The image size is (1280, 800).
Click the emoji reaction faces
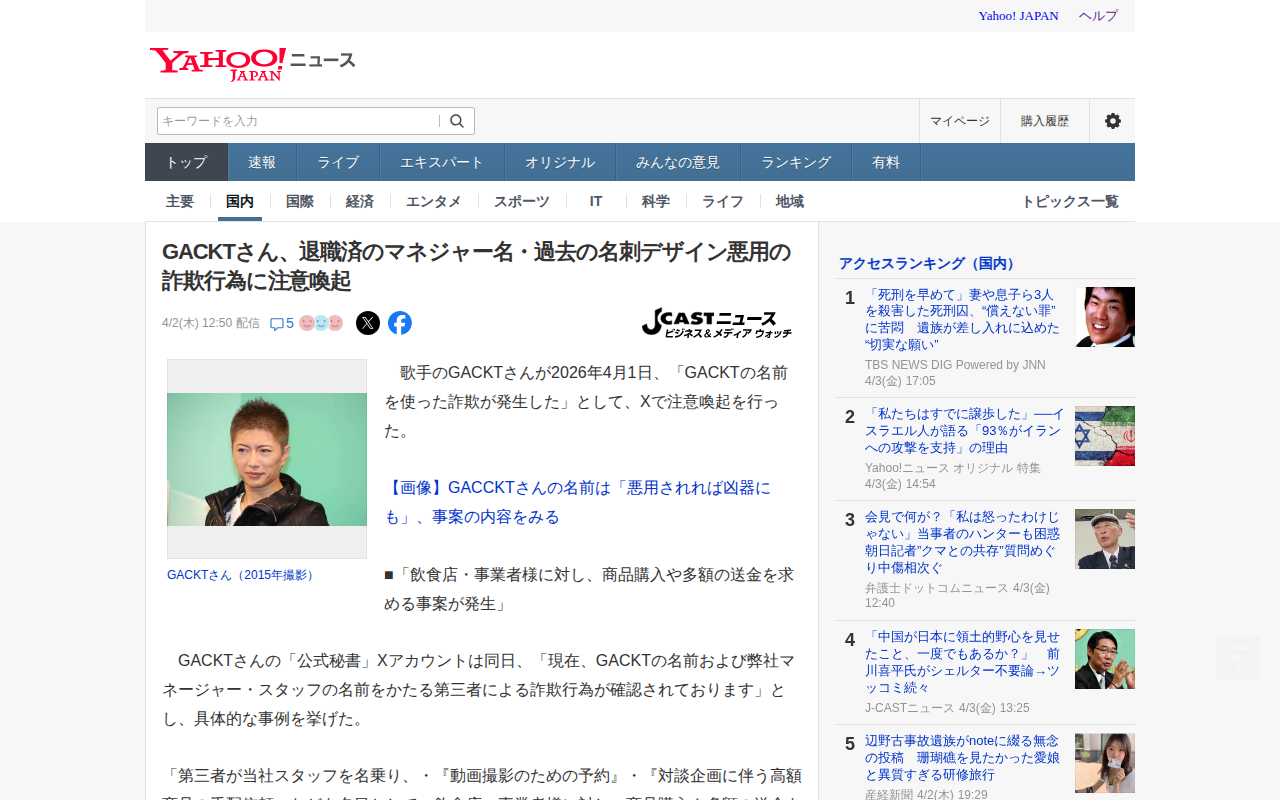[x=321, y=323]
